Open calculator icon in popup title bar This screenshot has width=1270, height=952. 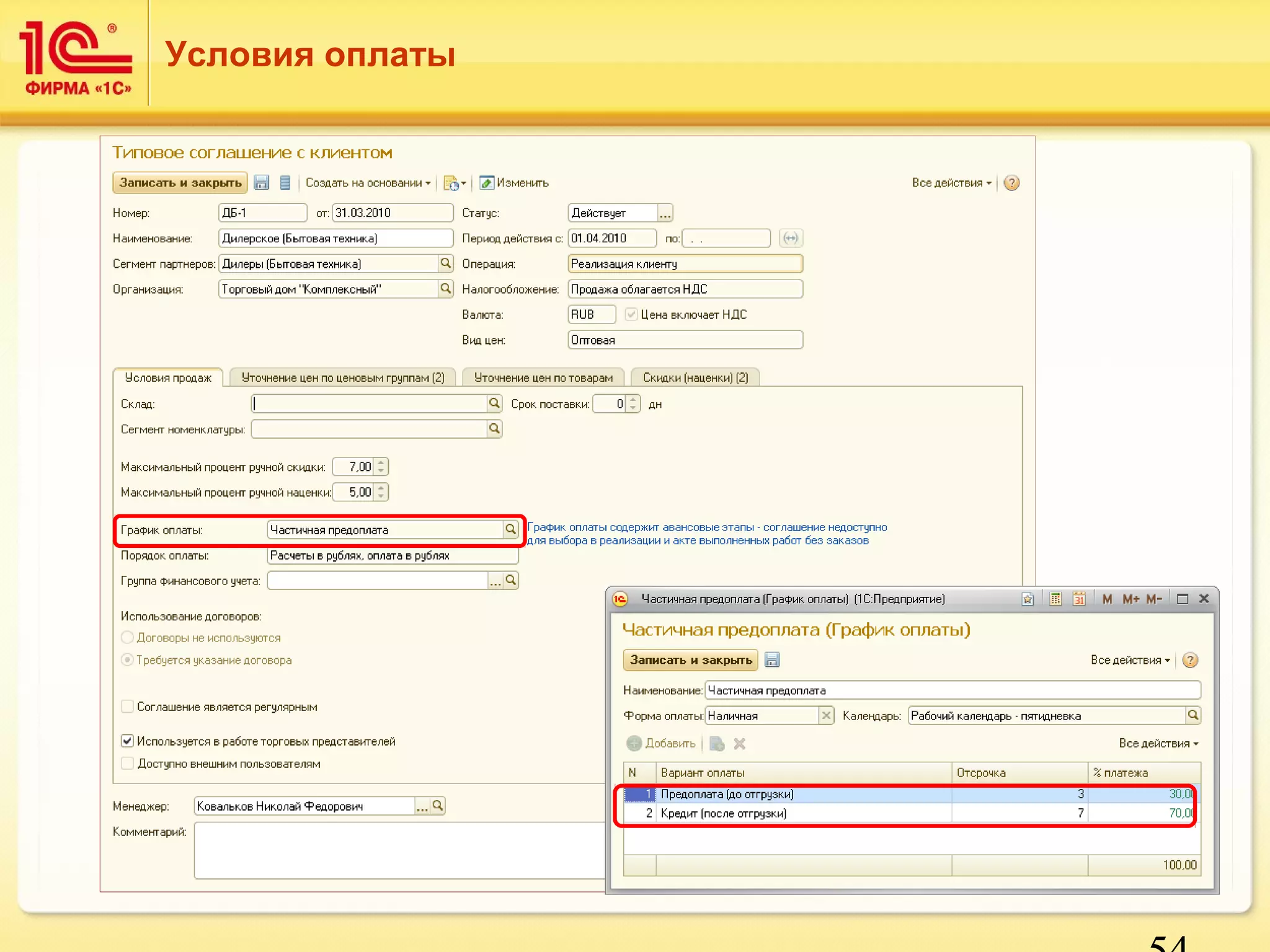click(1055, 599)
